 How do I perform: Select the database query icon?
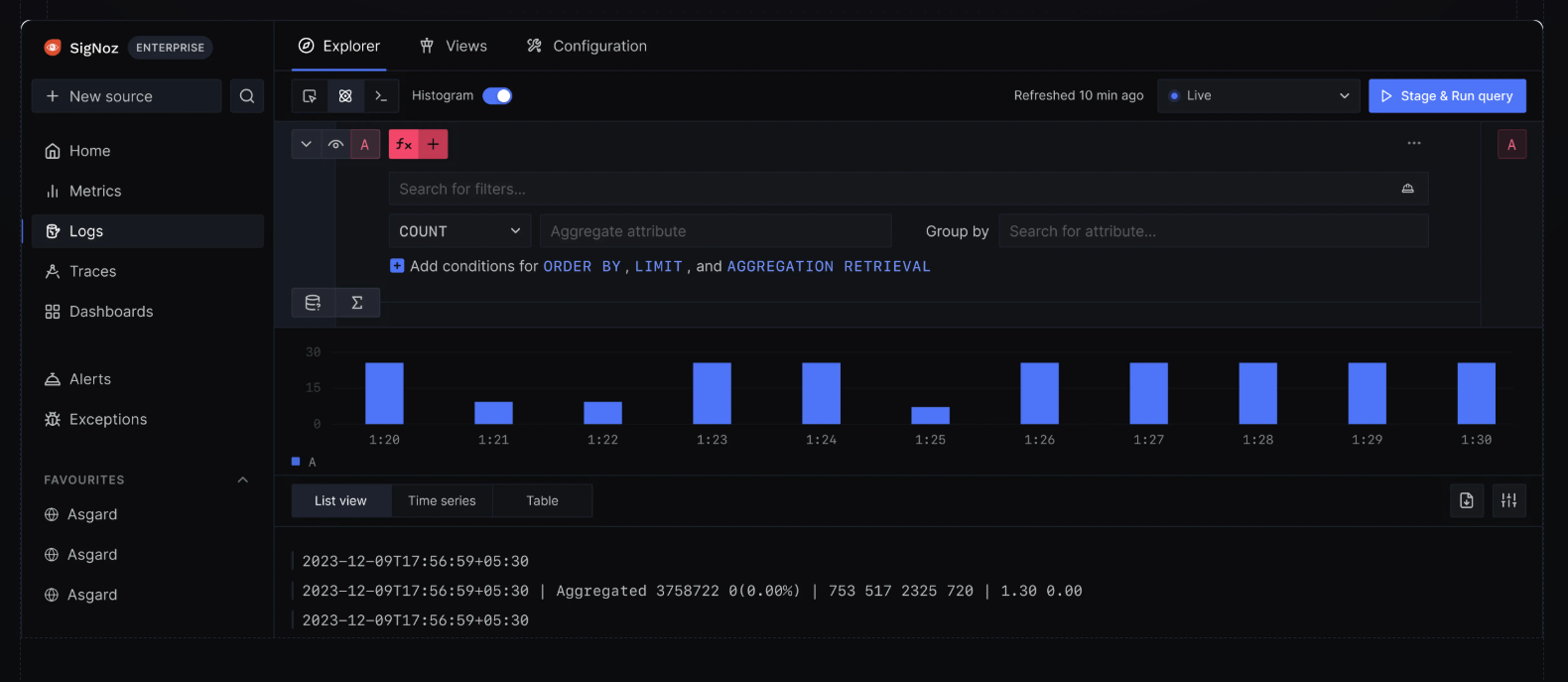coord(313,303)
